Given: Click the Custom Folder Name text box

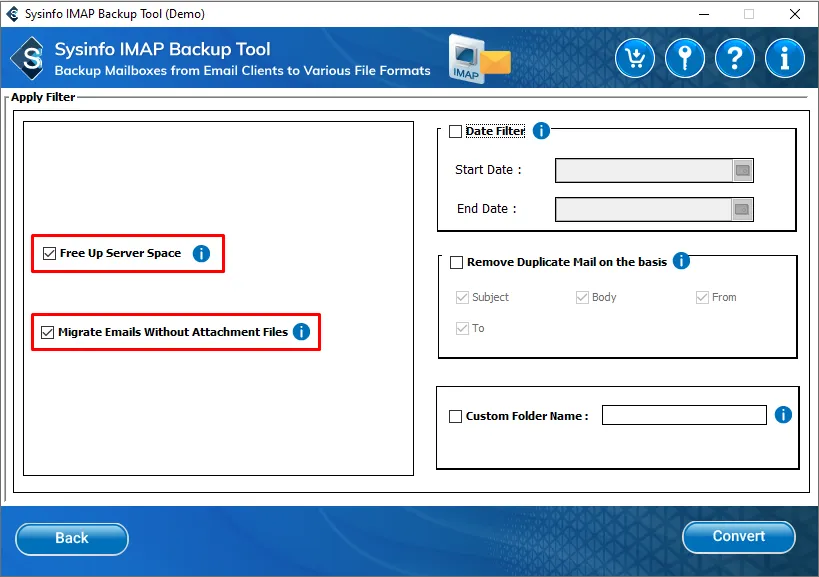Looking at the screenshot, I should pos(684,415).
